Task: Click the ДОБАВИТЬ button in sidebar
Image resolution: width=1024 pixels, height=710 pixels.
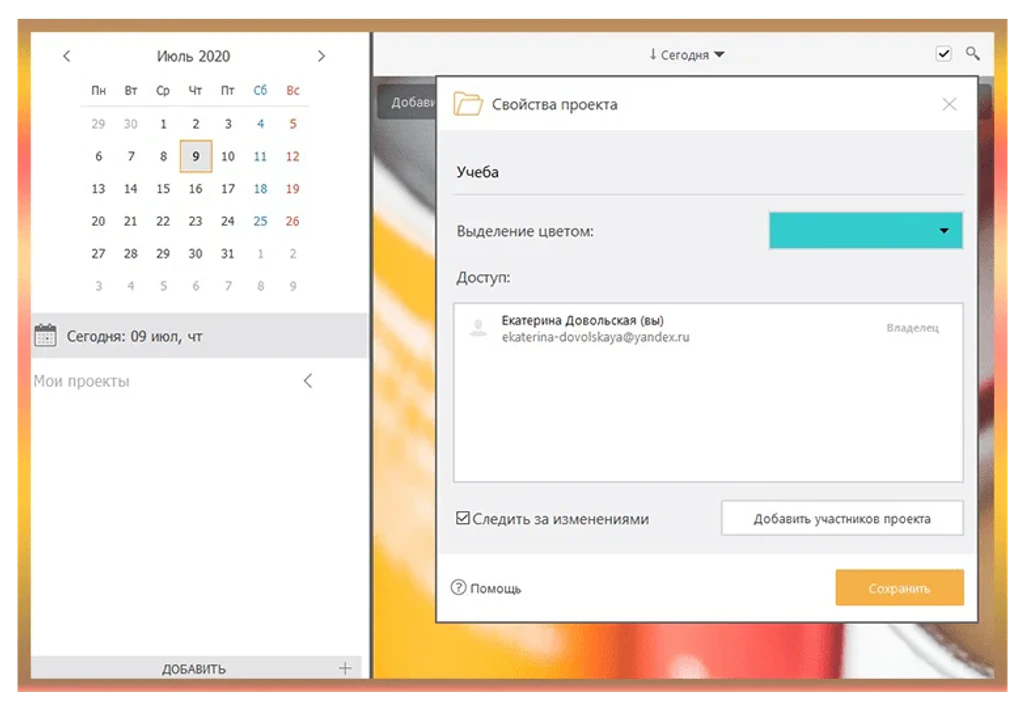Action: coord(195,668)
